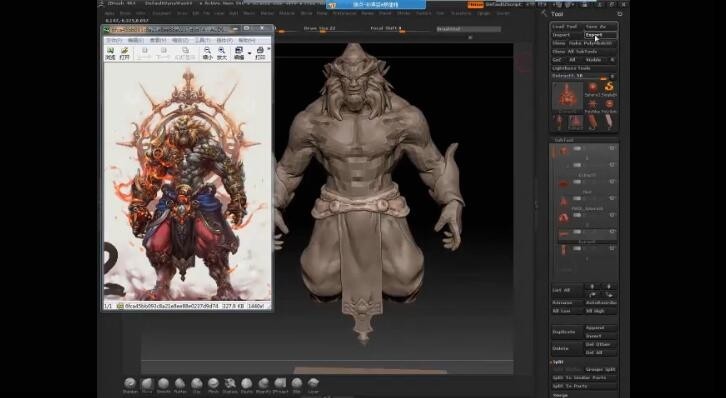Select the PolyMesh3D star tool thumbnail
Image resolution: width=726 pixels, height=398 pixels.
tap(593, 106)
